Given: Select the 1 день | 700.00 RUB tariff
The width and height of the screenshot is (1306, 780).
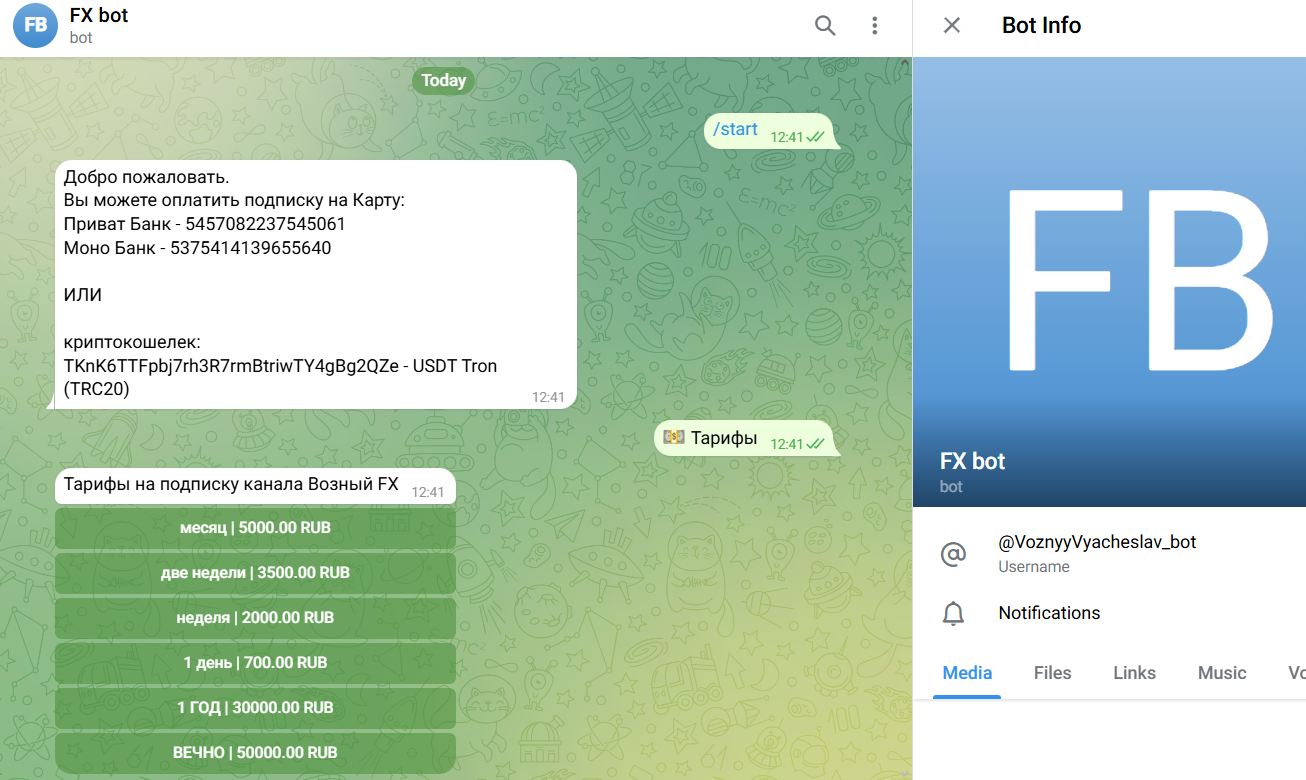Looking at the screenshot, I should pyautogui.click(x=255, y=663).
